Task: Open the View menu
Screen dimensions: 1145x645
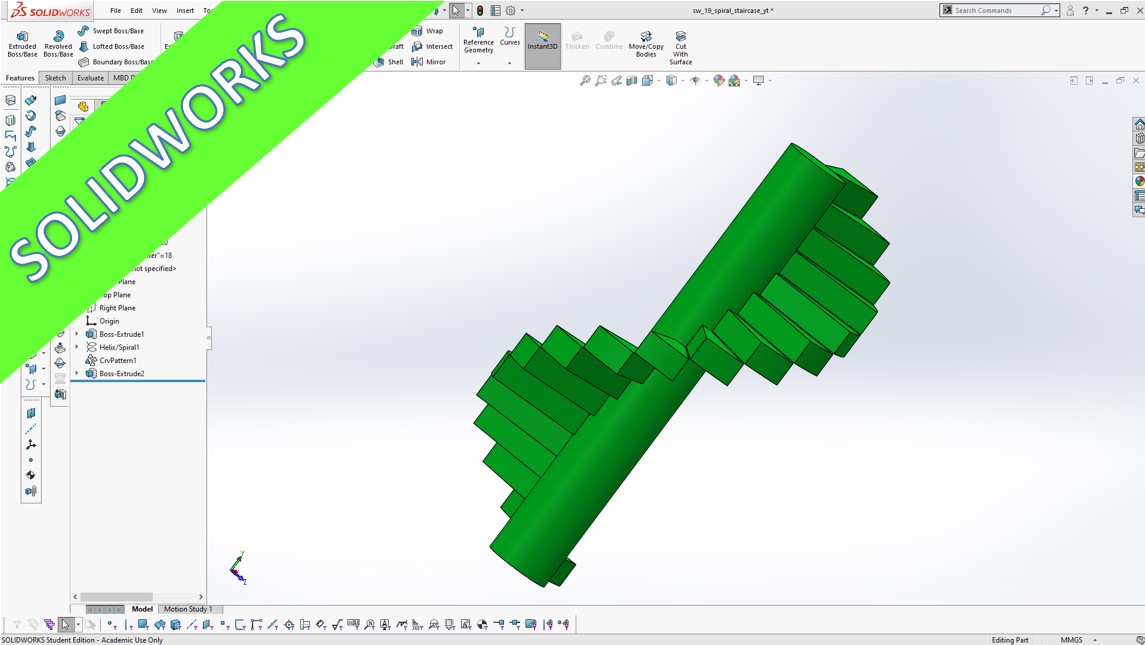Action: [x=159, y=10]
